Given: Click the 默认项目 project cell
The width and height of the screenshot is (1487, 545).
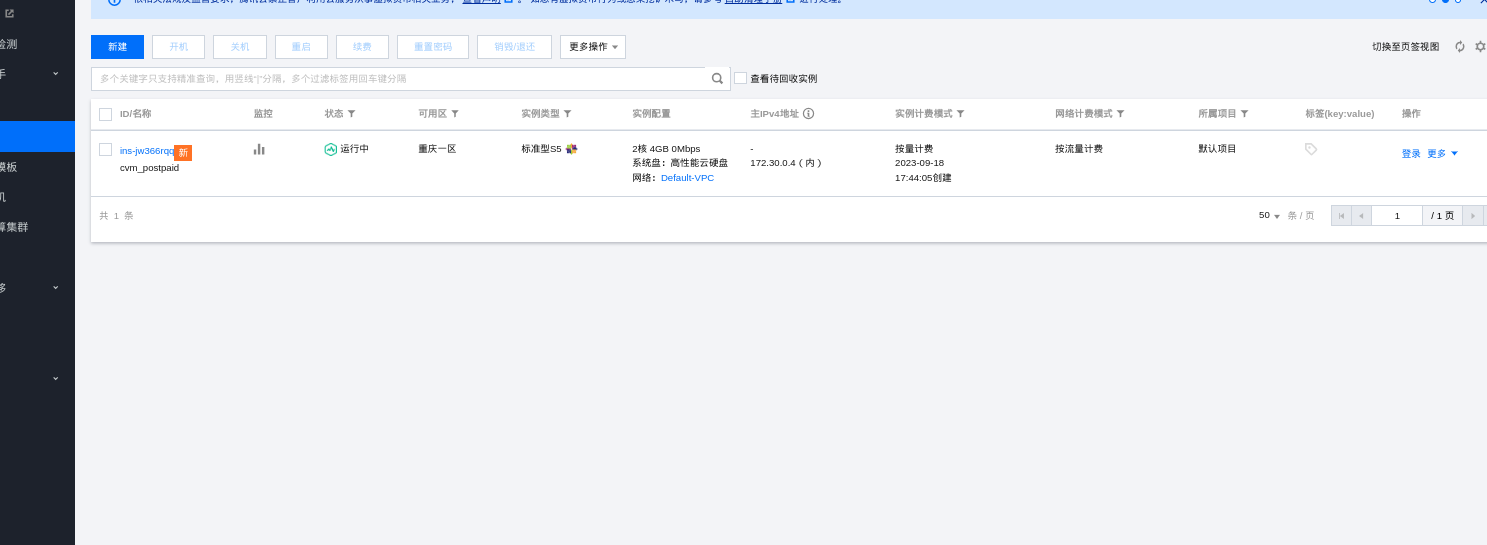Looking at the screenshot, I should pyautogui.click(x=1217, y=149).
